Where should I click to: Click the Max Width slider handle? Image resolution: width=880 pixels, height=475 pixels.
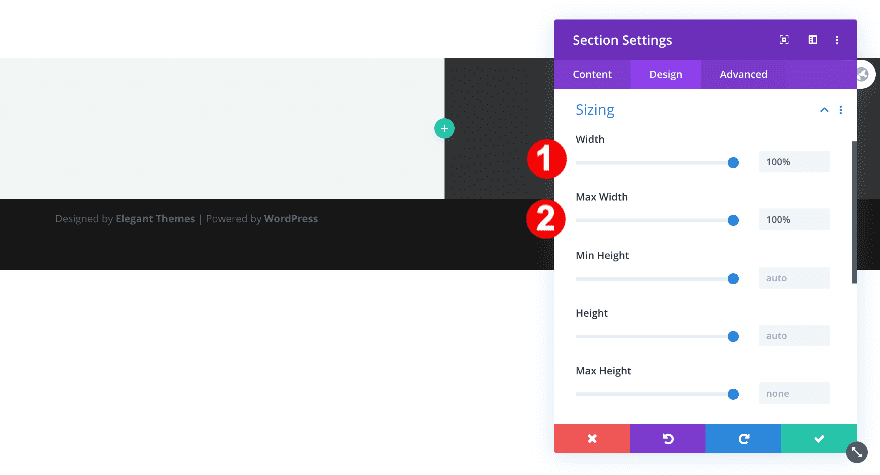pos(733,220)
